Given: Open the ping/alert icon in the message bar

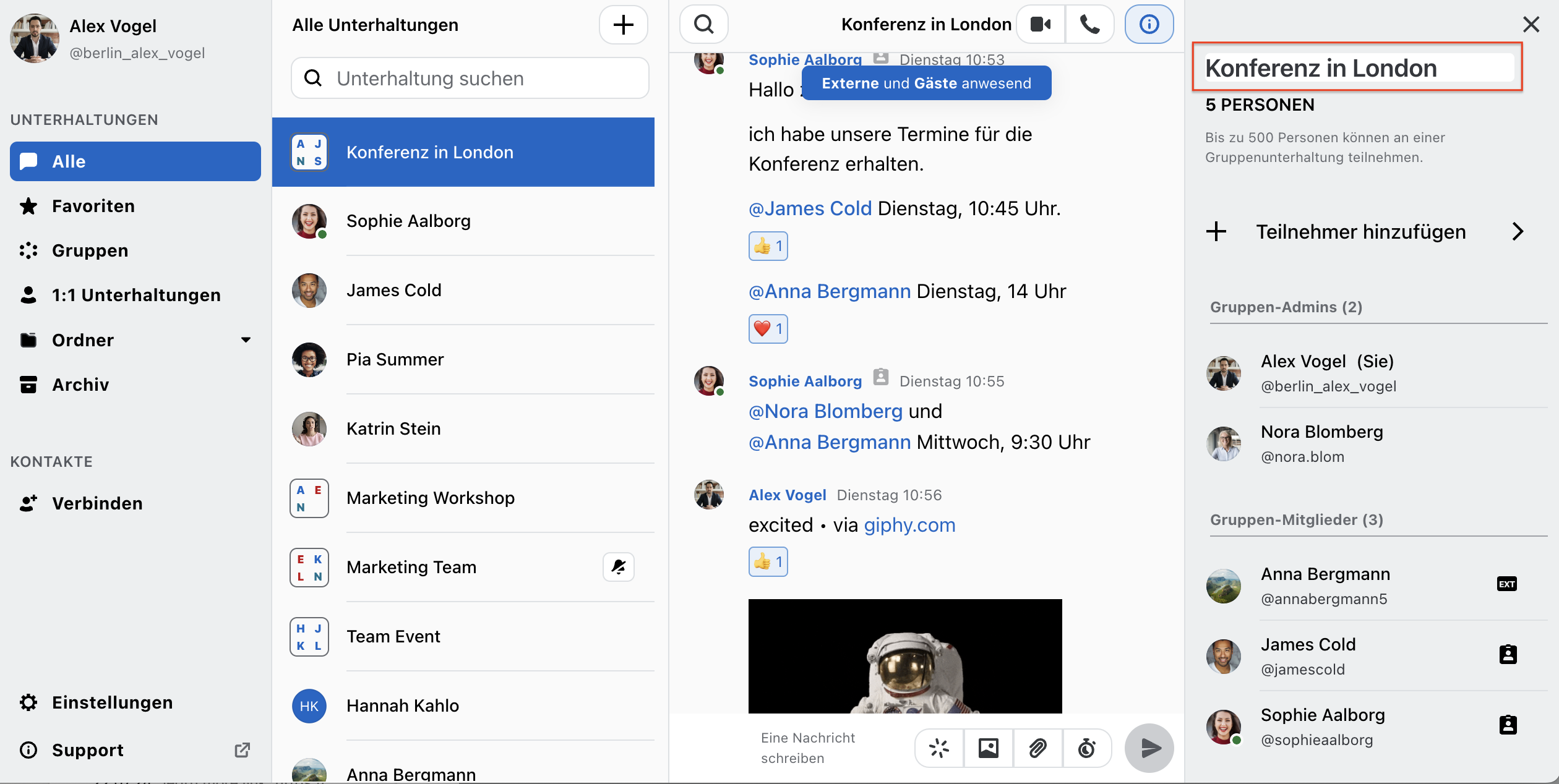Looking at the screenshot, I should (938, 748).
